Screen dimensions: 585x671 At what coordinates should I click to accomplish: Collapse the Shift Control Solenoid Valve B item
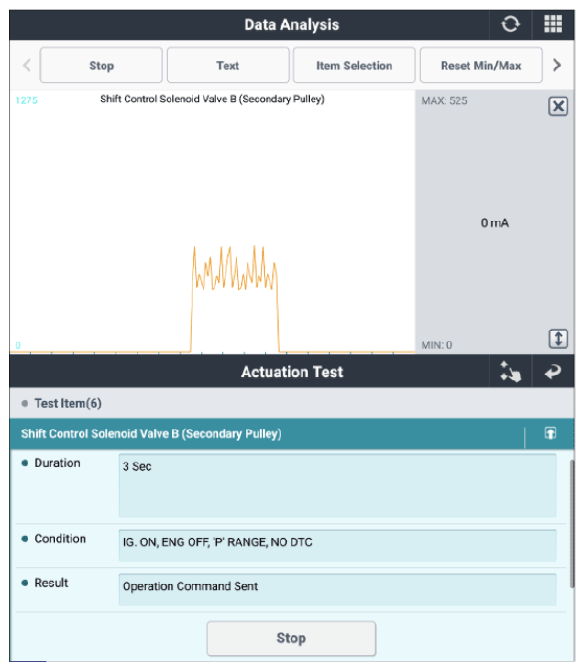pyautogui.click(x=550, y=433)
